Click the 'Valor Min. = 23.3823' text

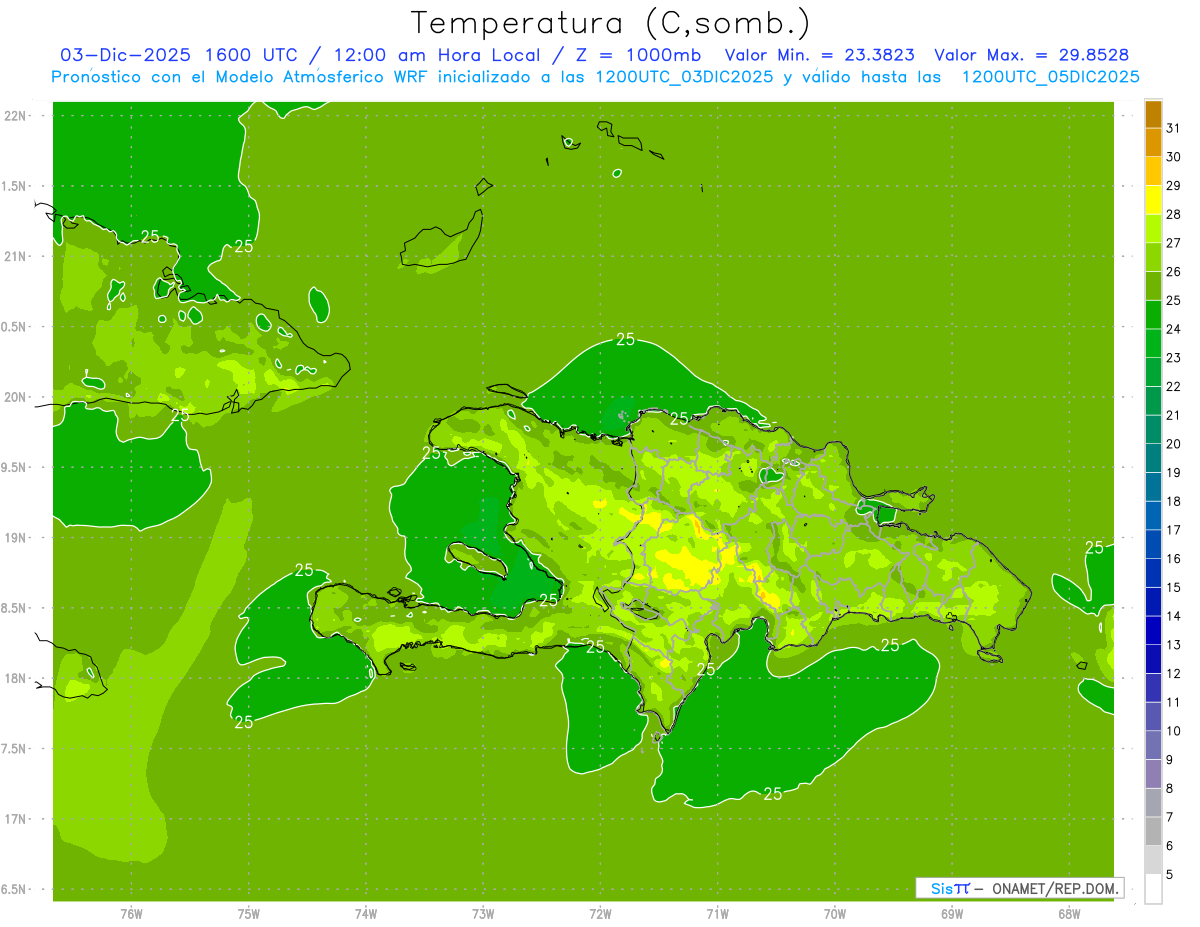click(819, 55)
